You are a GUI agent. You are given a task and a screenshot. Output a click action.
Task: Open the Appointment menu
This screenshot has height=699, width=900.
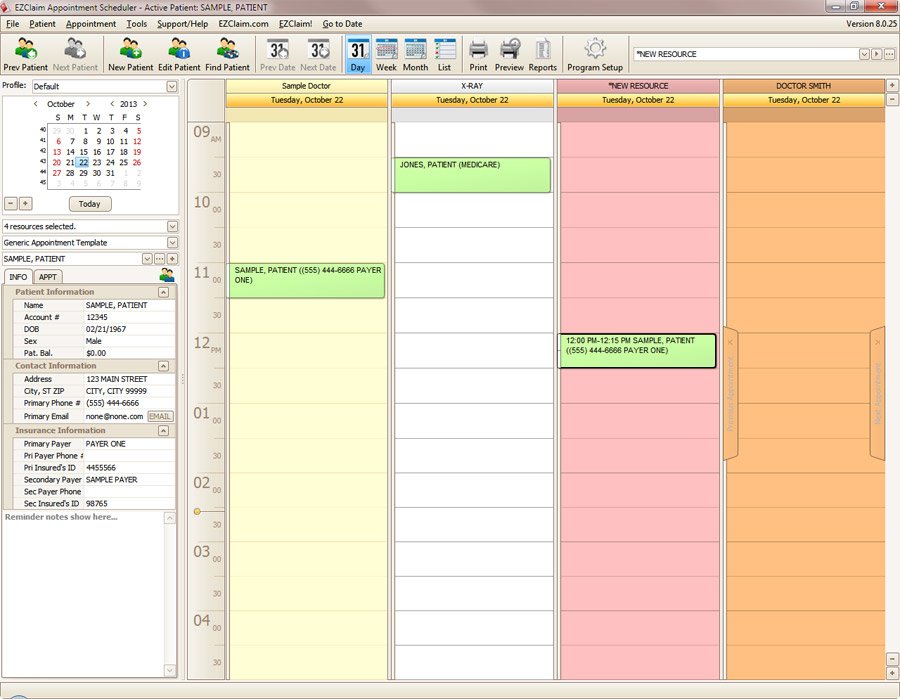pos(91,23)
